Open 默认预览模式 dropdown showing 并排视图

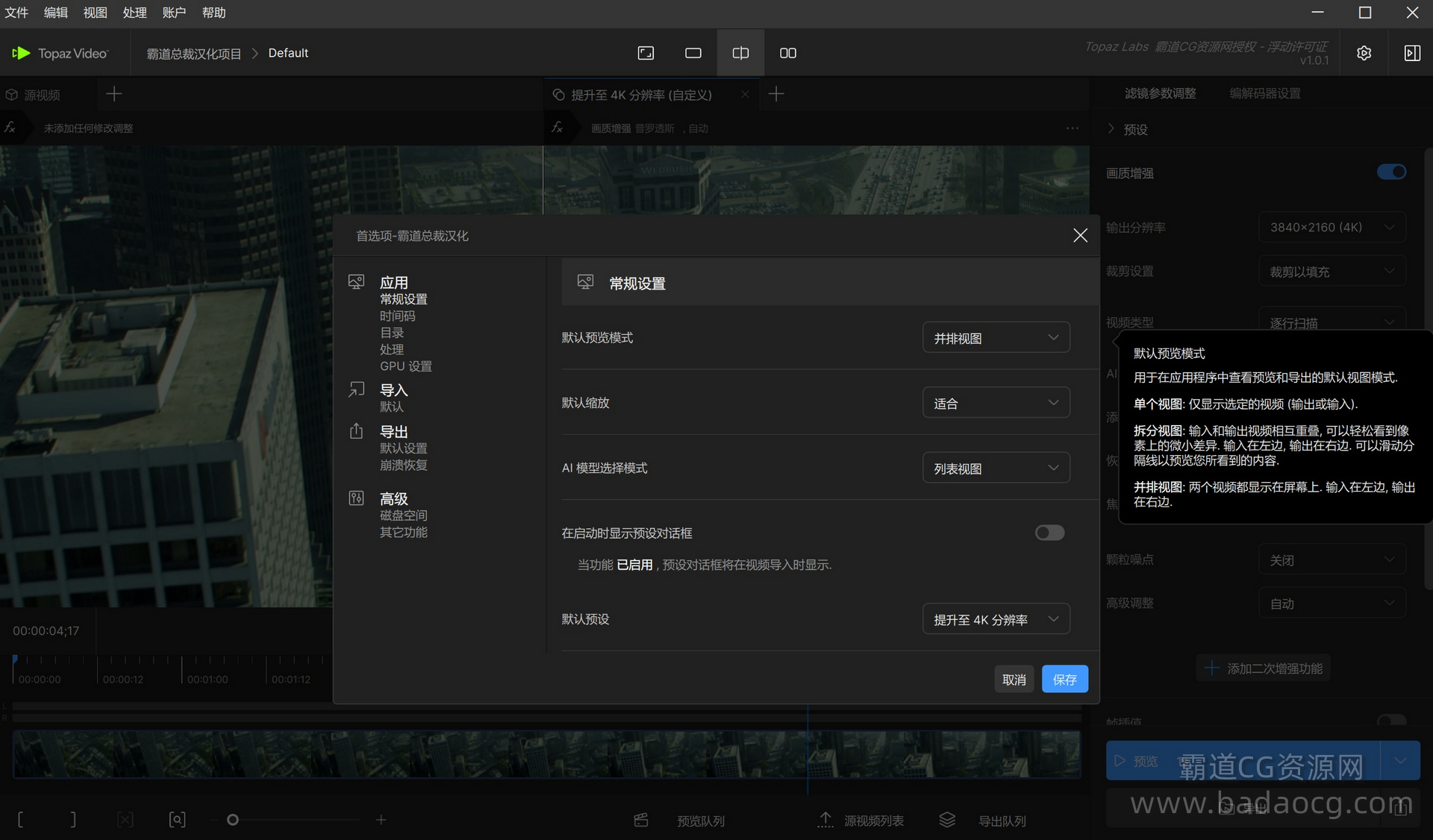pos(996,338)
